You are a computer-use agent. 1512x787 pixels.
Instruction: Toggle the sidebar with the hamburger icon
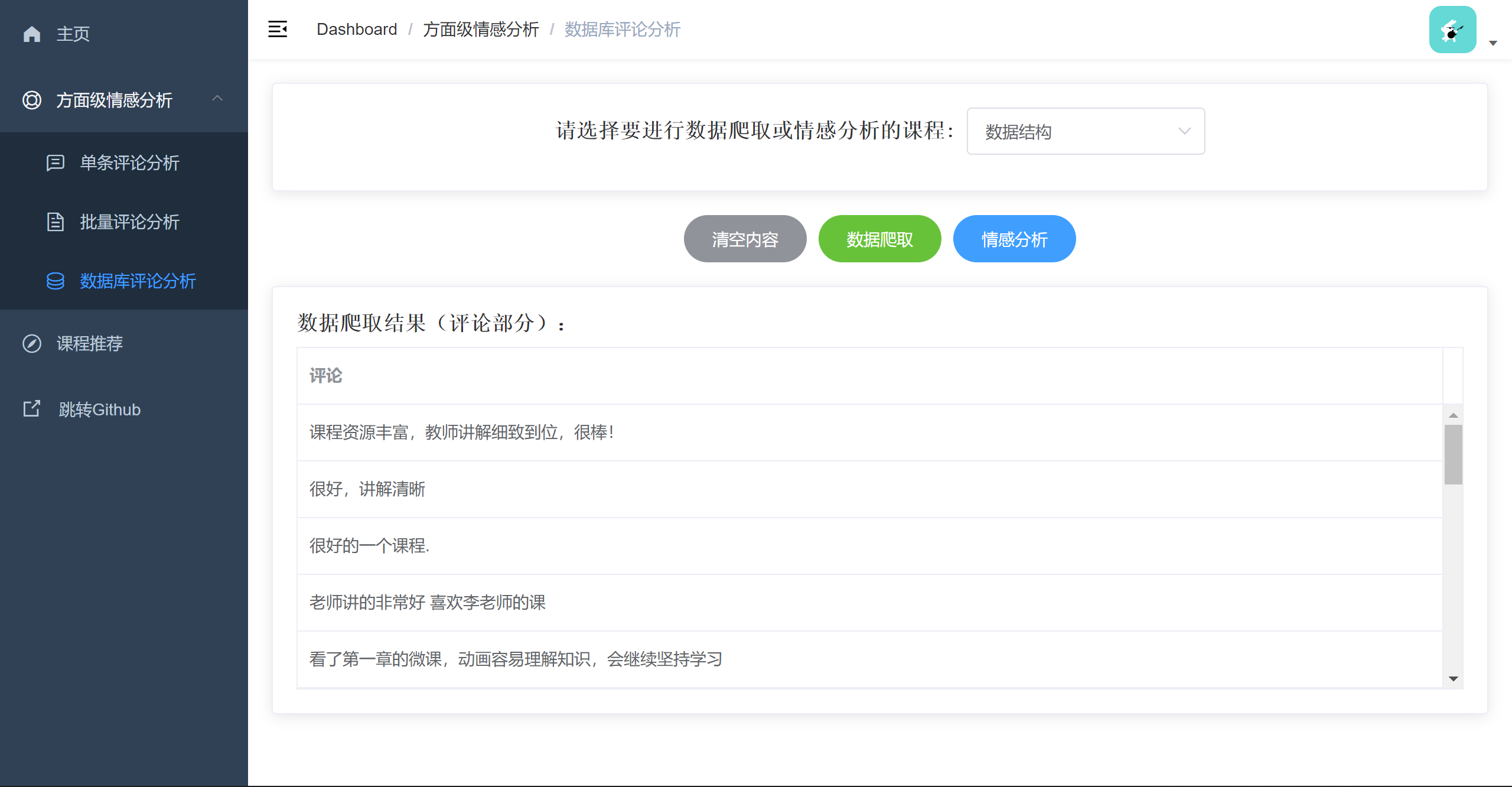coord(278,29)
